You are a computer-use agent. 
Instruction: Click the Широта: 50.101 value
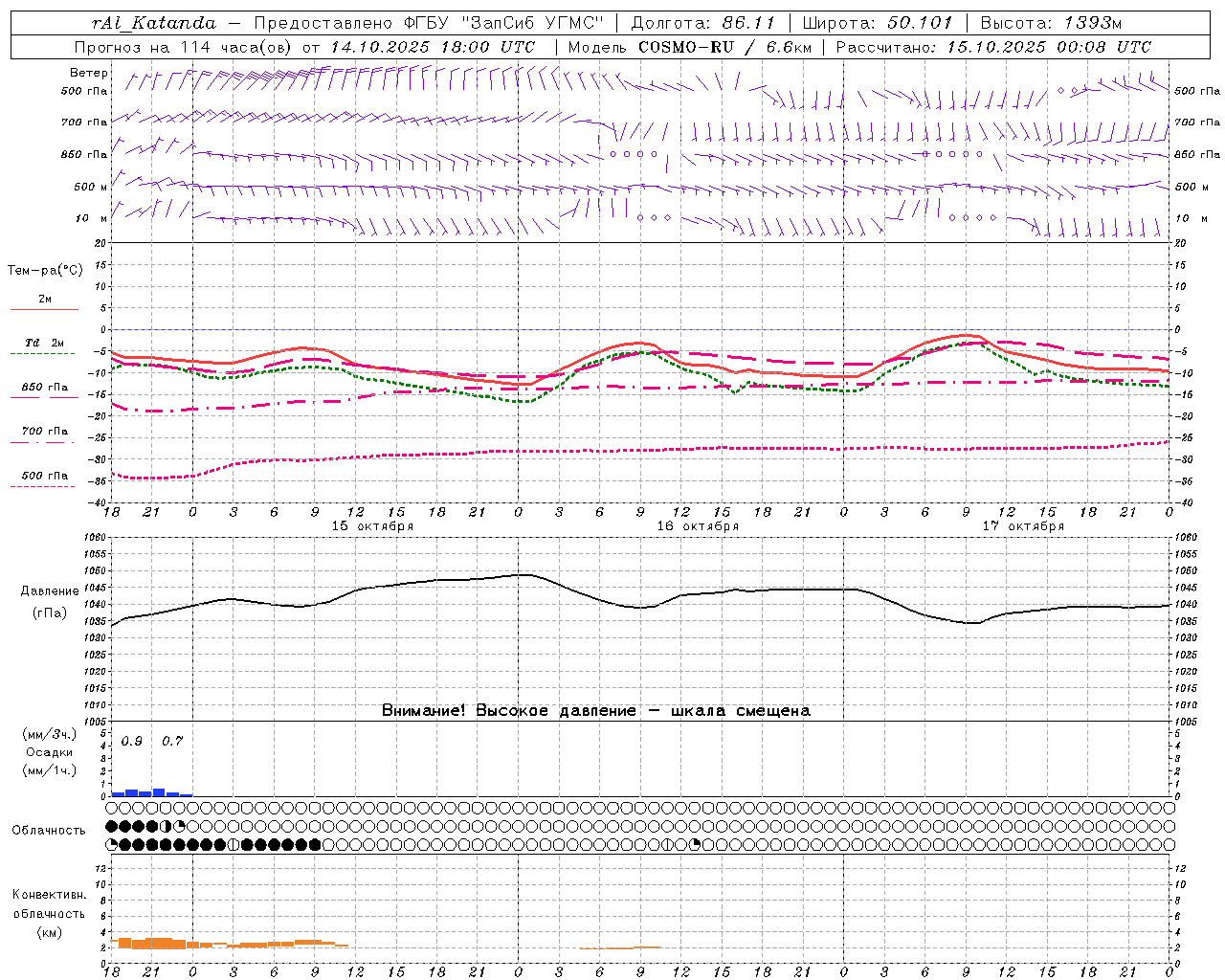pos(878,23)
